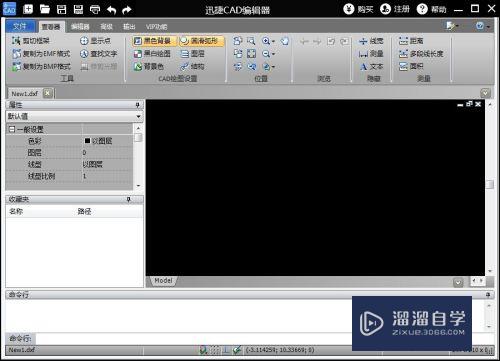Switch to the 查看器 viewer tab
This screenshot has width=500, height=361.
pos(51,27)
